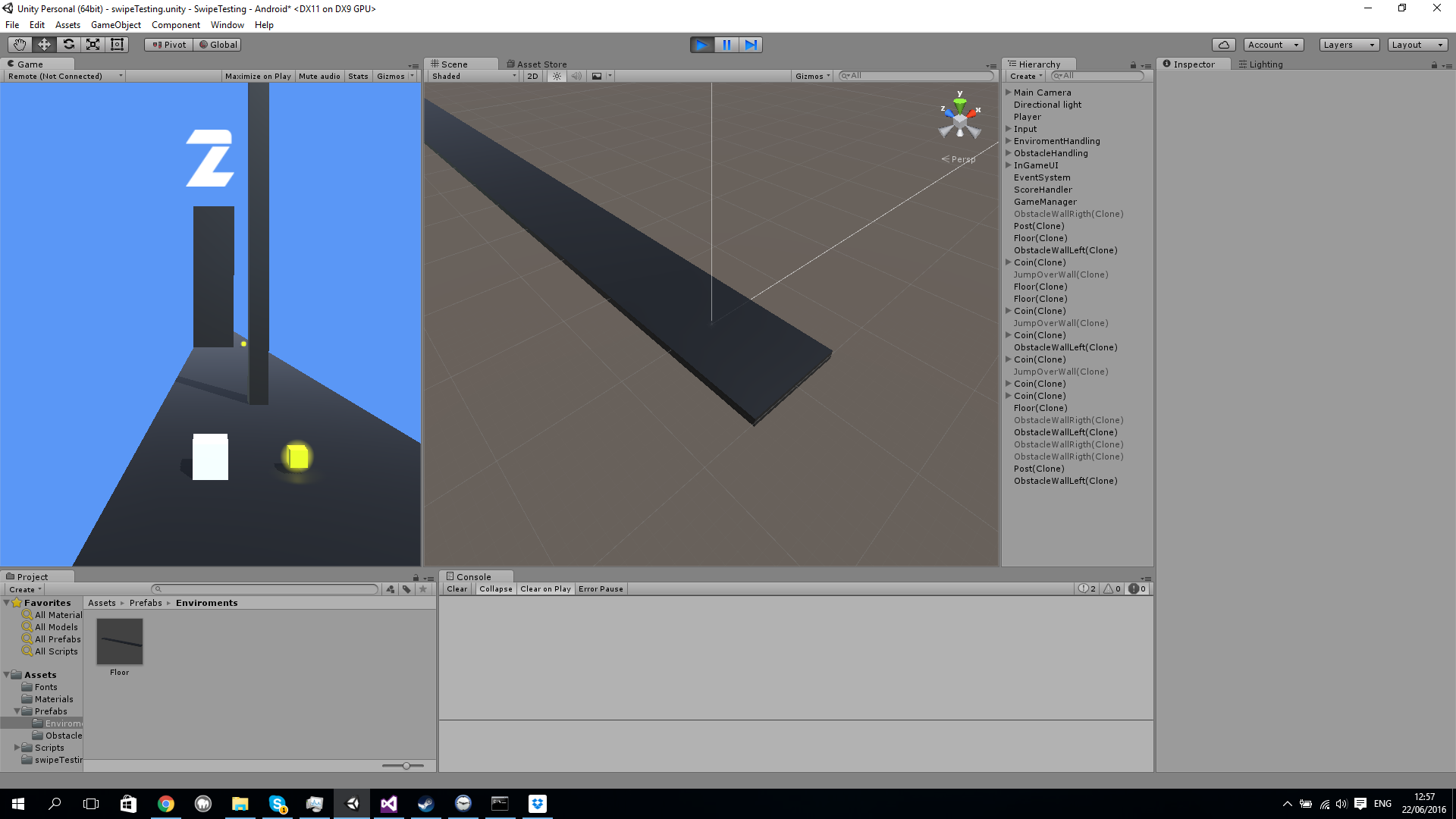Open Windows Start menu

[18, 804]
